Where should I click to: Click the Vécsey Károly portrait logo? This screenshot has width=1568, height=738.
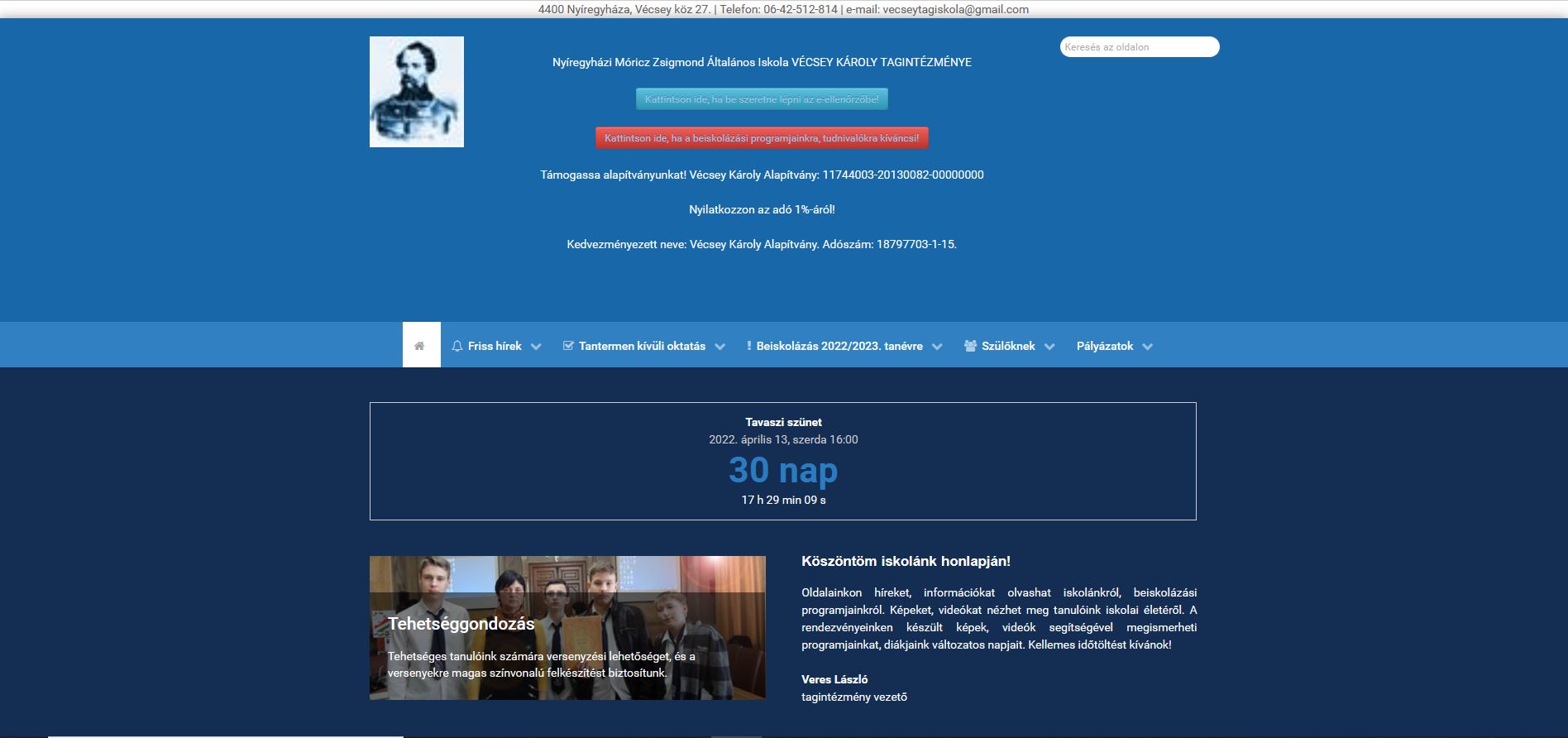click(416, 92)
